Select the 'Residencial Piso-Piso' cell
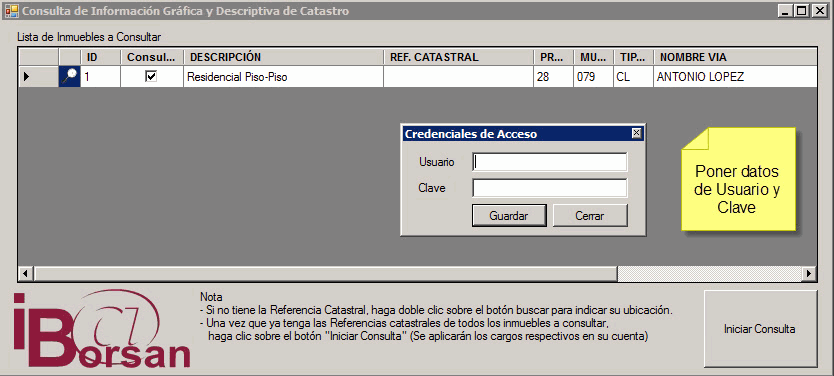The height and width of the screenshot is (376, 834). (x=283, y=77)
